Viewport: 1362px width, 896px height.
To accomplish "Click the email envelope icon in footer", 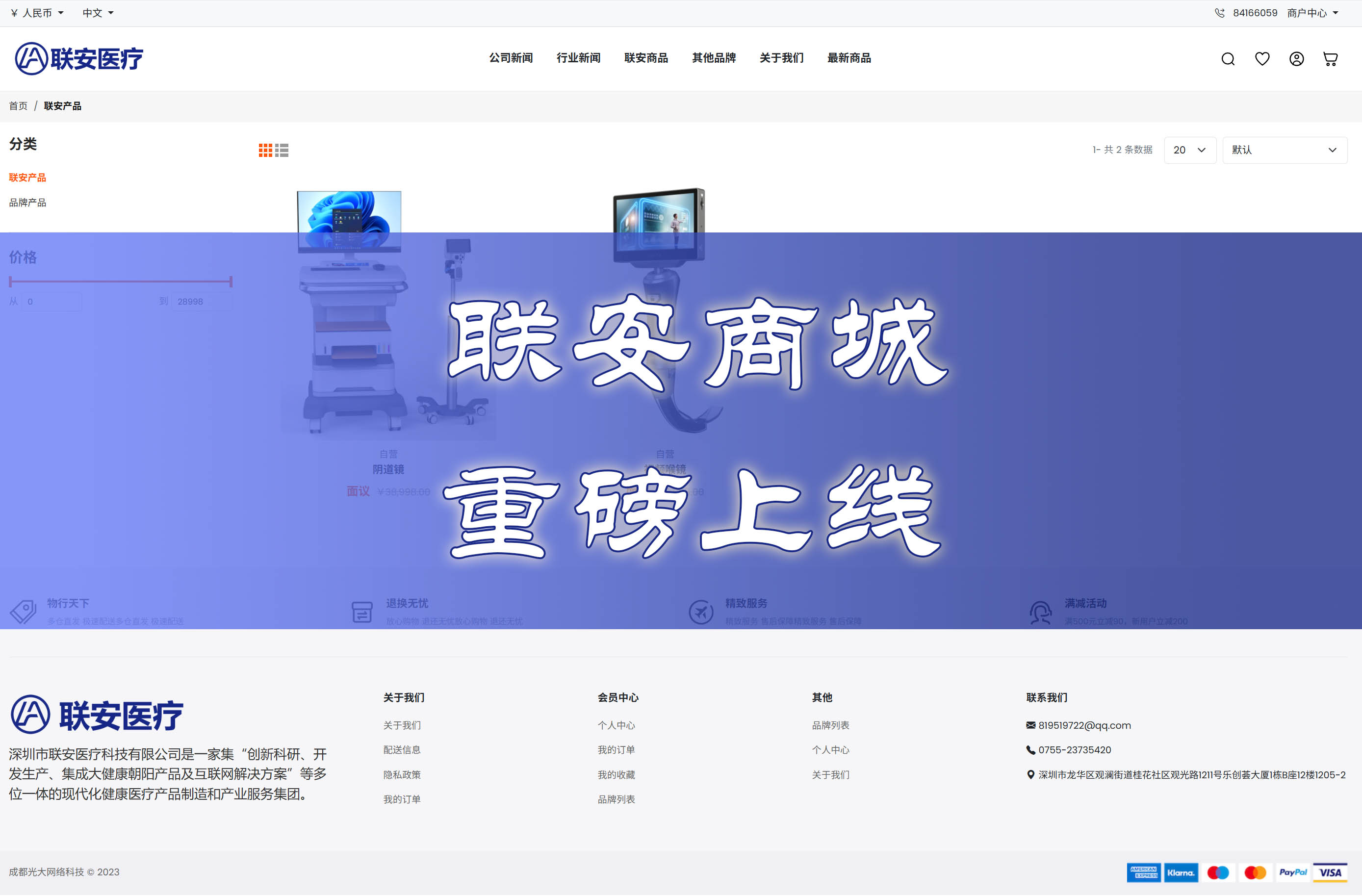I will (x=1030, y=725).
